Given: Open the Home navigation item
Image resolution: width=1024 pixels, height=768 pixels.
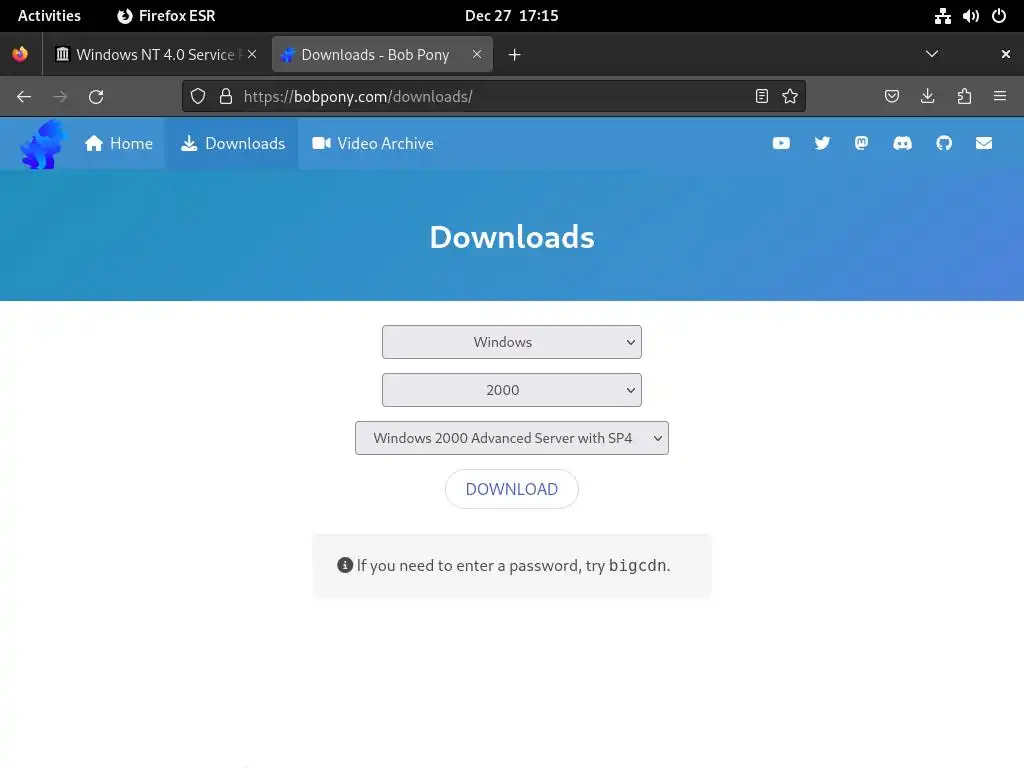Looking at the screenshot, I should tap(119, 144).
